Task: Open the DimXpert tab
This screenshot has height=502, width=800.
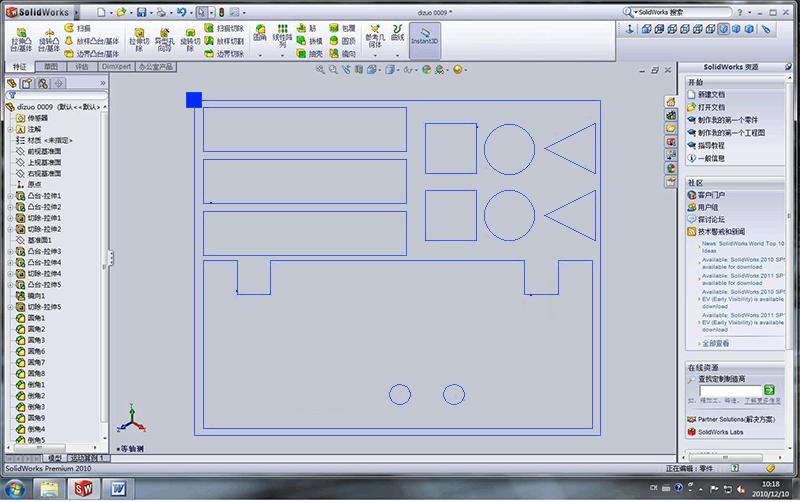Action: [x=115, y=66]
